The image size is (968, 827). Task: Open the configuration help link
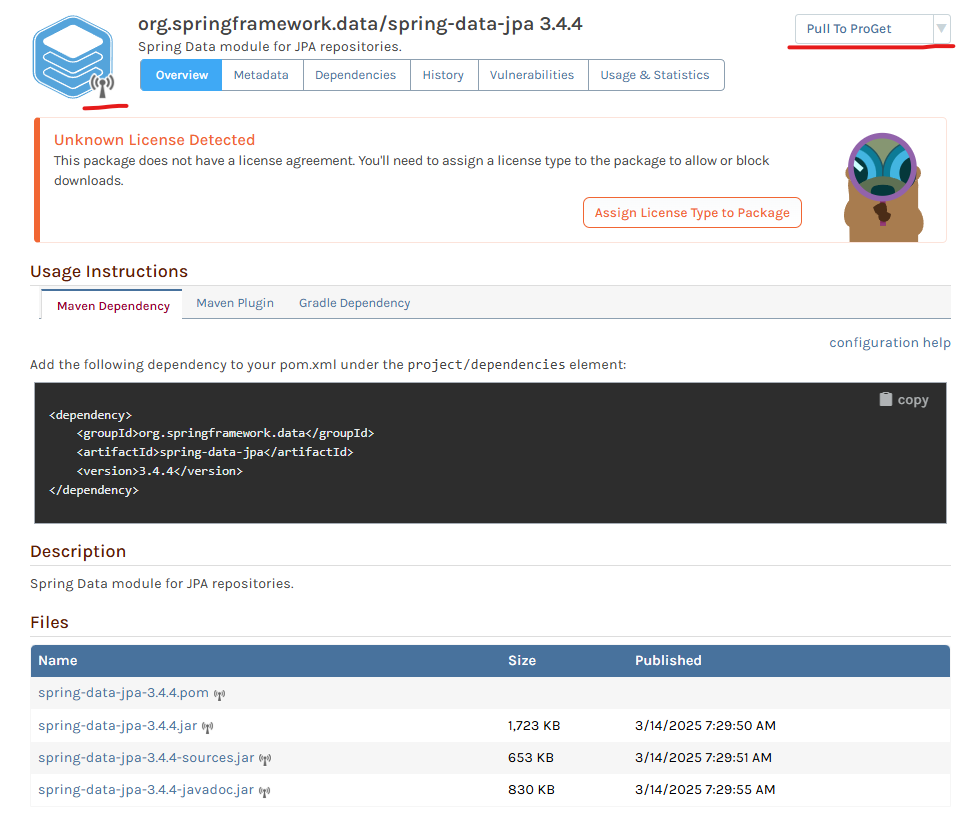click(890, 343)
